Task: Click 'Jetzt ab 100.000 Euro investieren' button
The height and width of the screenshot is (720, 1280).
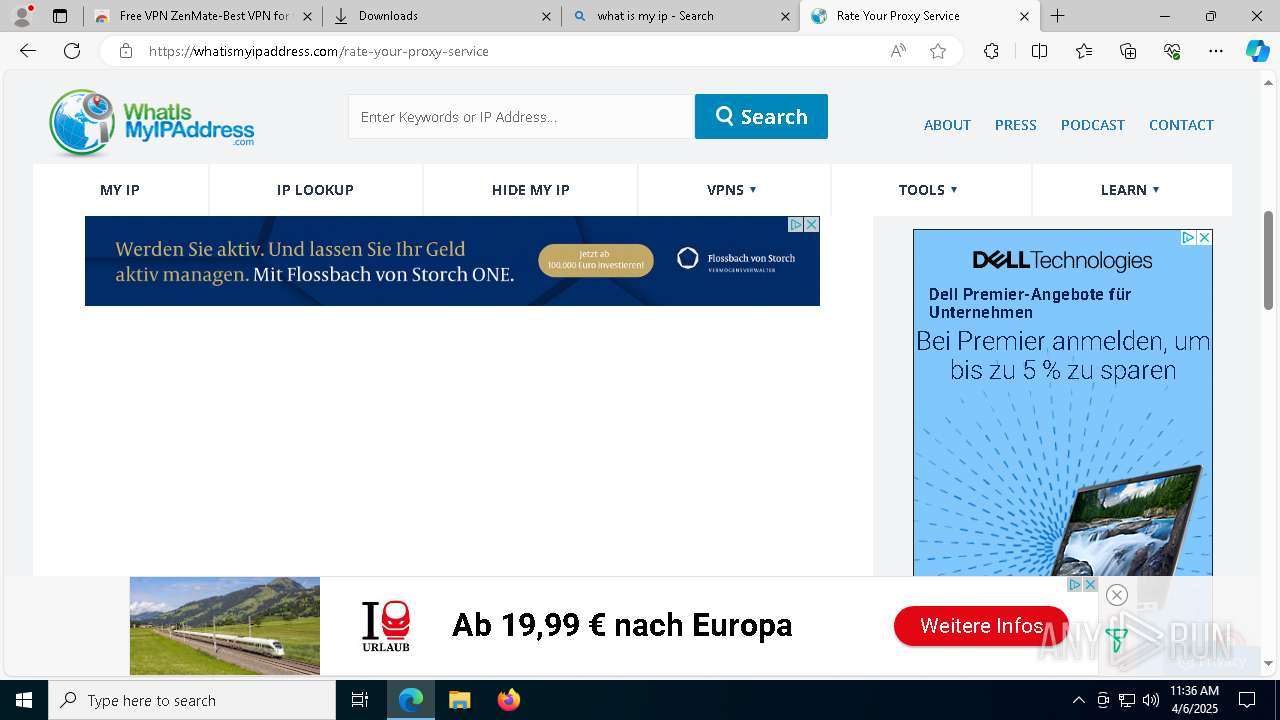Action: [596, 261]
